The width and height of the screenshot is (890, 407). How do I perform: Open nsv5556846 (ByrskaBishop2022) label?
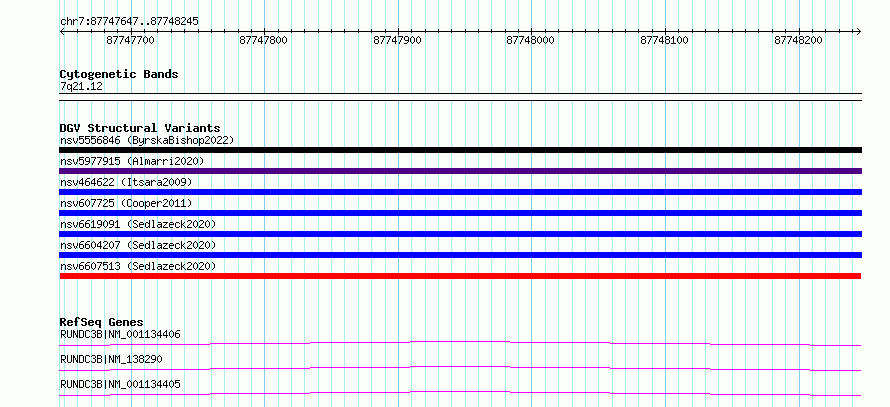[x=147, y=140]
